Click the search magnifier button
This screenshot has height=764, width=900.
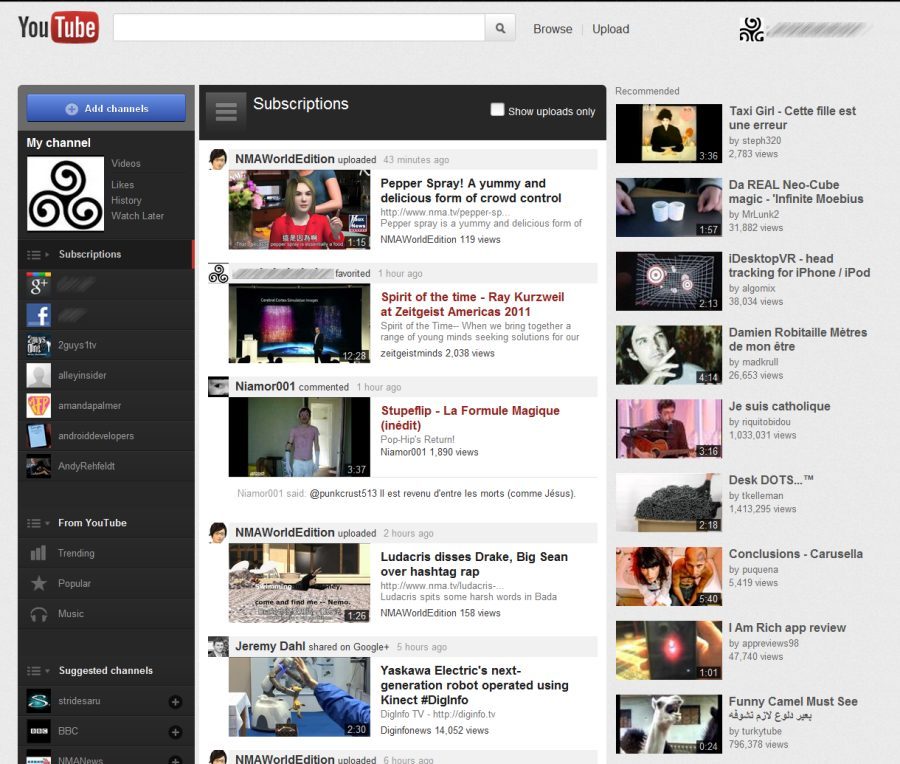coord(500,29)
